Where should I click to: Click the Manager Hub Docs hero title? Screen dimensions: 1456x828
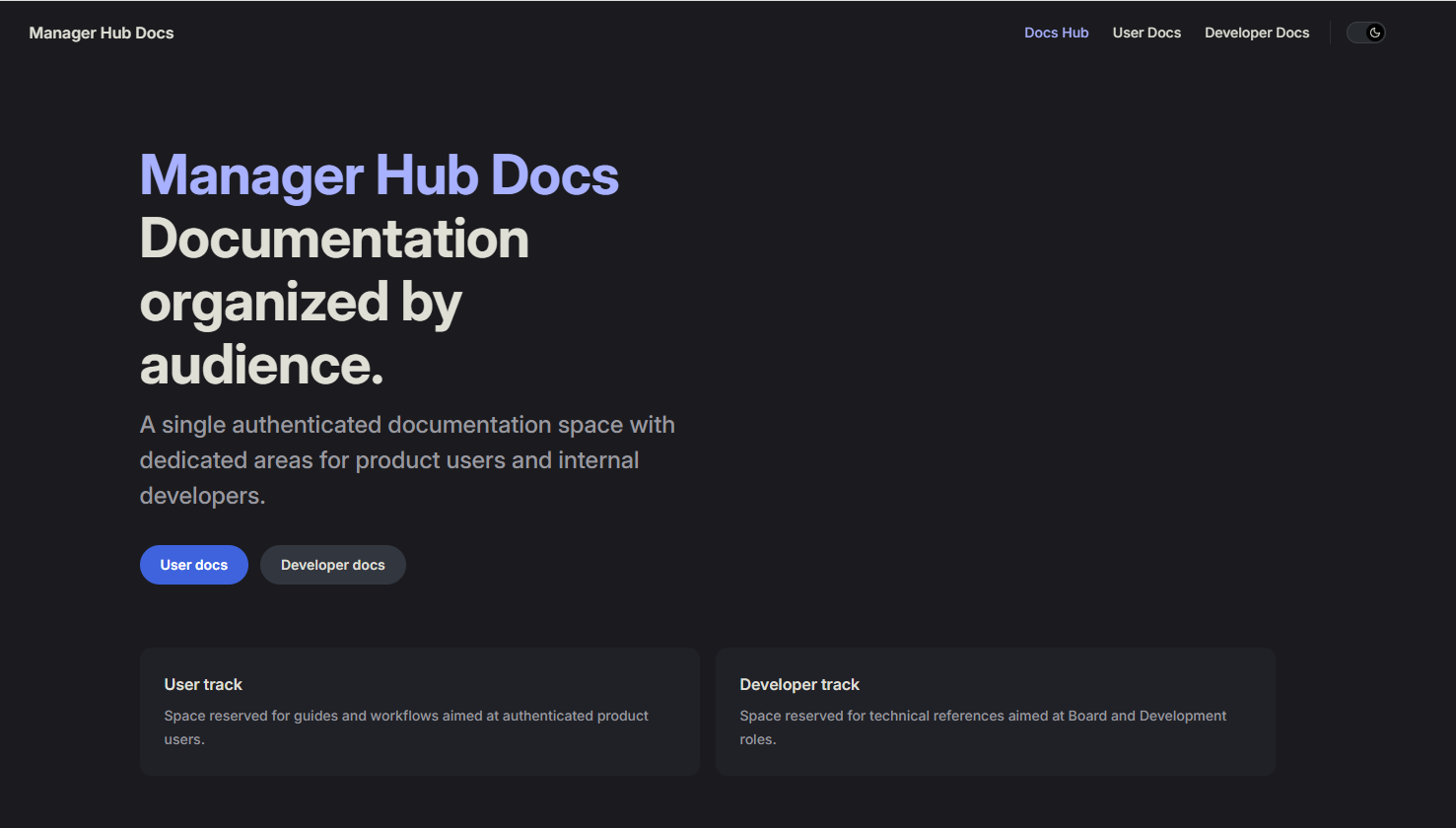(x=379, y=173)
